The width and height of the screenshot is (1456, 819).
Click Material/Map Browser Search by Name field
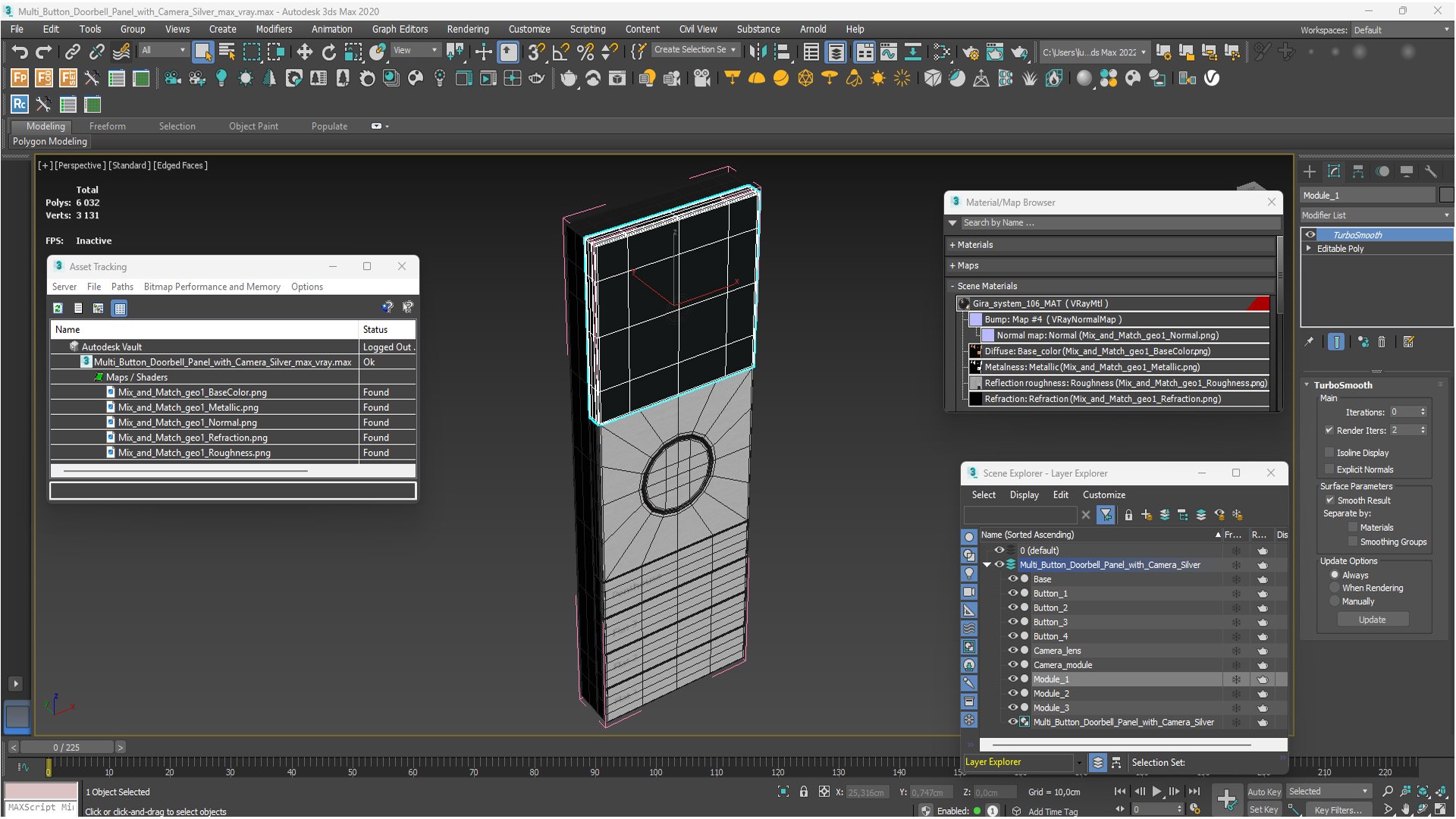(x=1119, y=223)
